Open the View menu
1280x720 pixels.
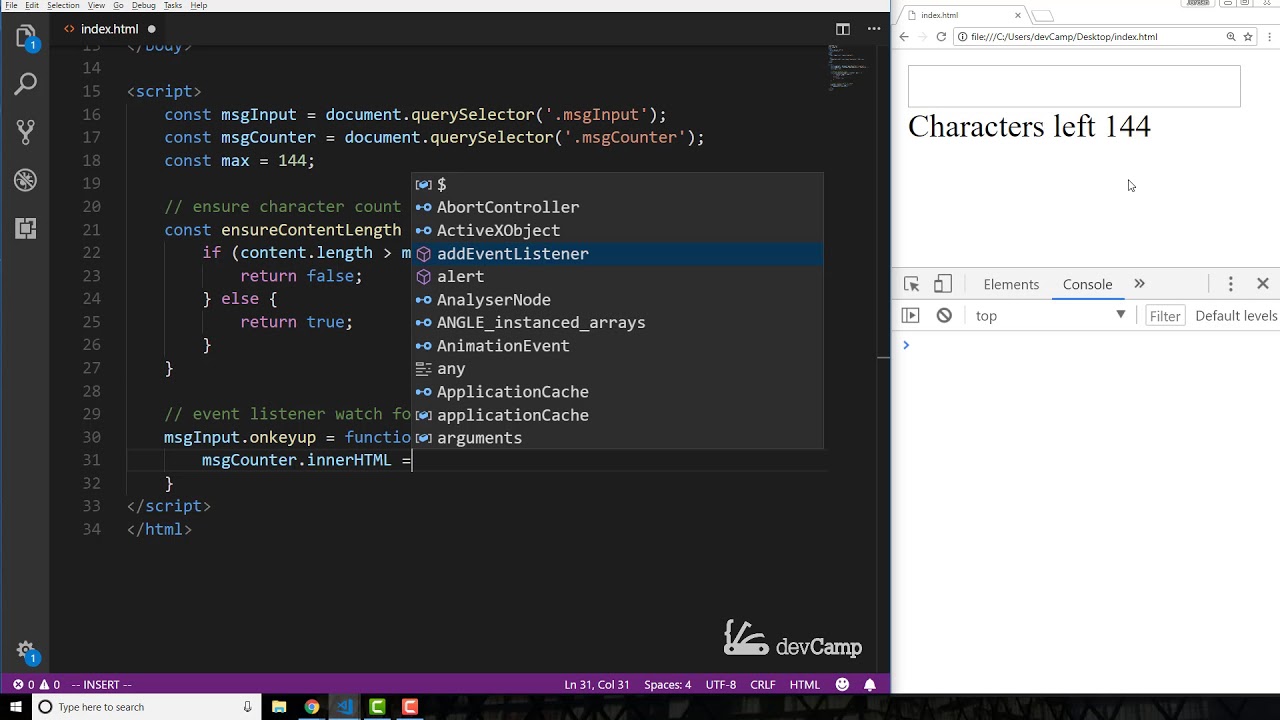click(96, 6)
